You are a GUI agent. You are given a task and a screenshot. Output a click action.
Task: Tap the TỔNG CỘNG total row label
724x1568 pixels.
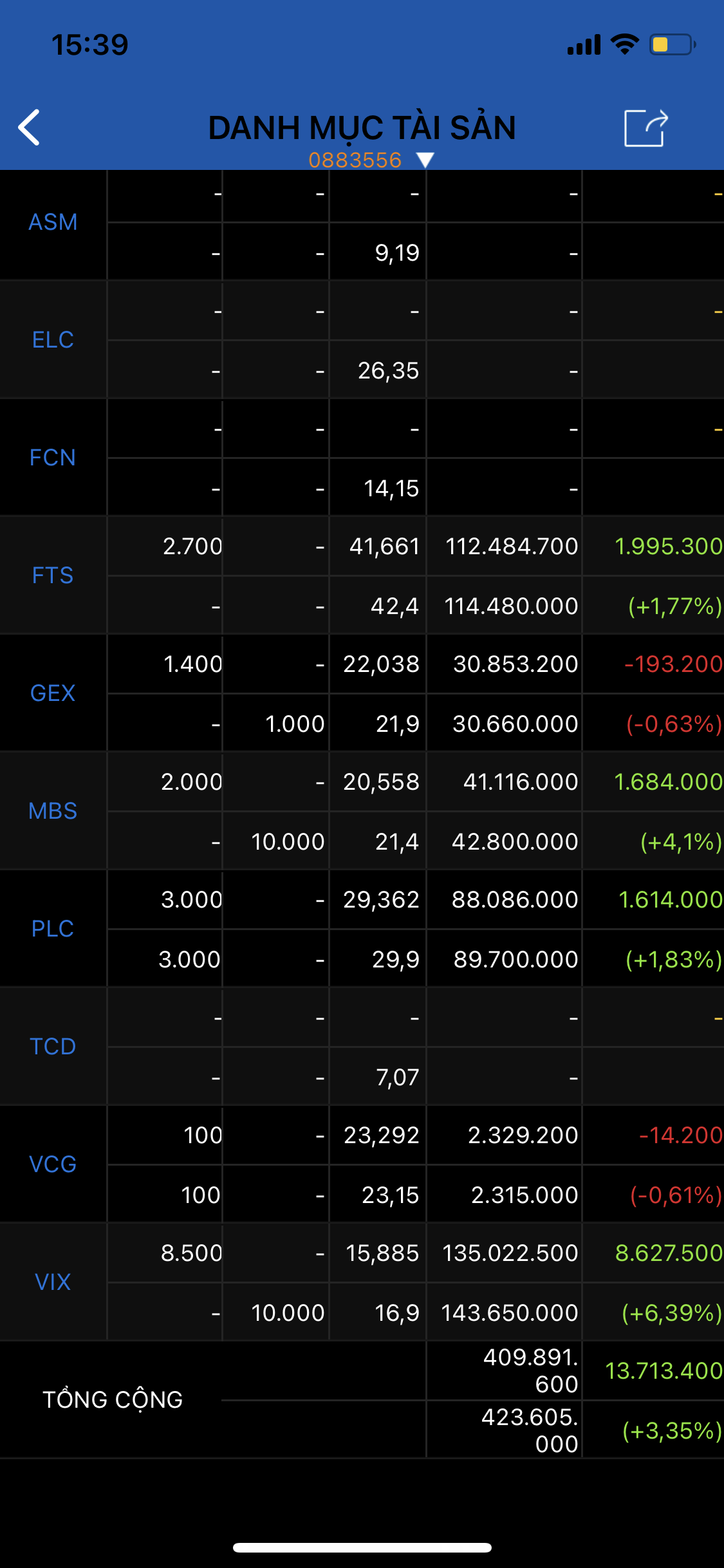113,1400
